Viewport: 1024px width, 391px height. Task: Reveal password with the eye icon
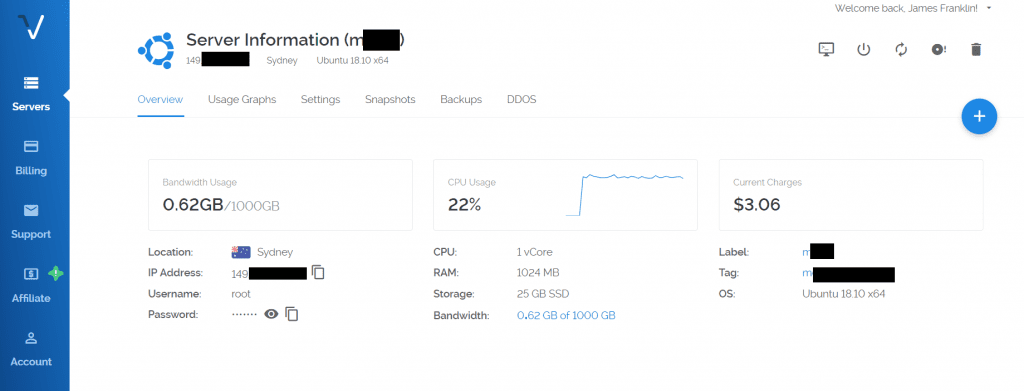tap(271, 314)
